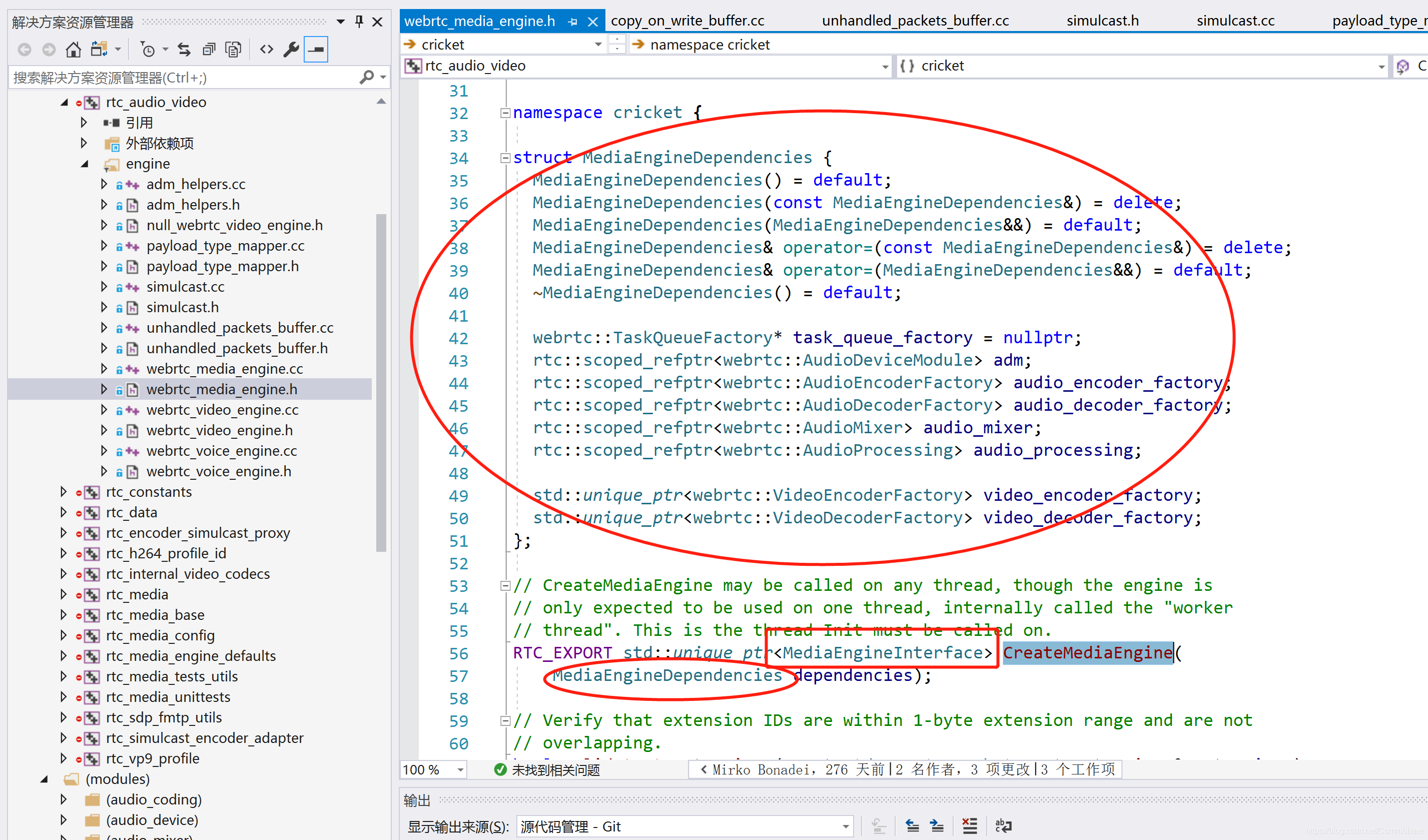Click Mirko Bonadei CodeLens author info
Screen dimensions: 1428x840
[761, 770]
